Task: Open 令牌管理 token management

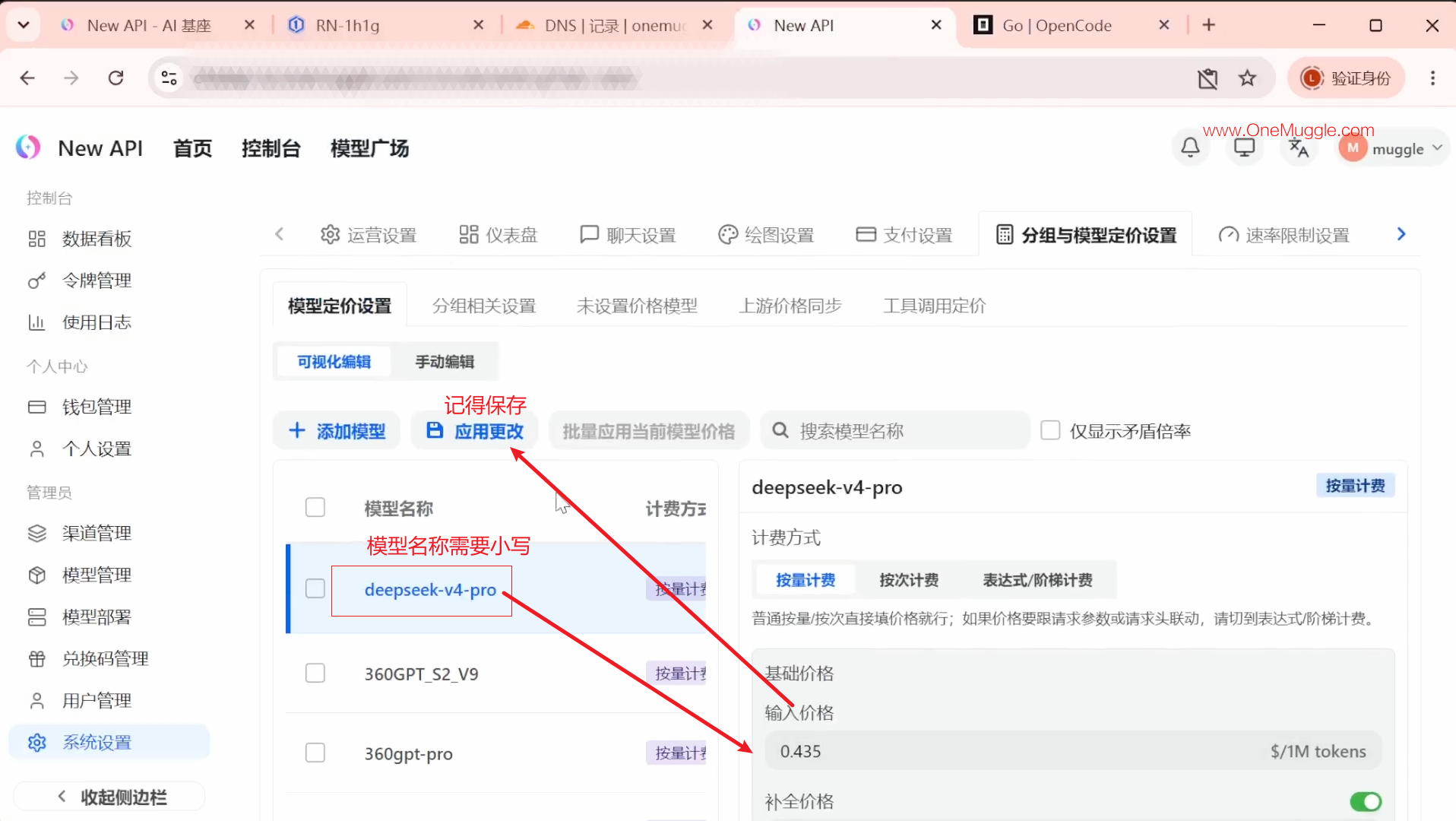Action: tap(97, 281)
